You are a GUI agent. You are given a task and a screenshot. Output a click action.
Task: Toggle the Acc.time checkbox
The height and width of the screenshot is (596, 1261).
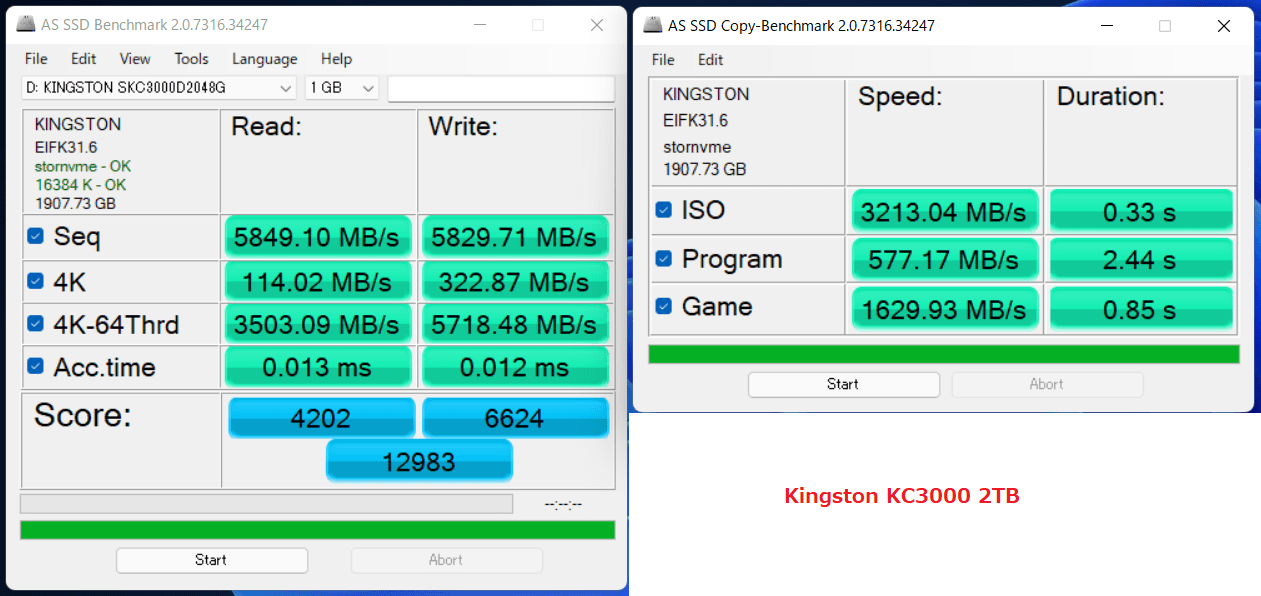[36, 367]
